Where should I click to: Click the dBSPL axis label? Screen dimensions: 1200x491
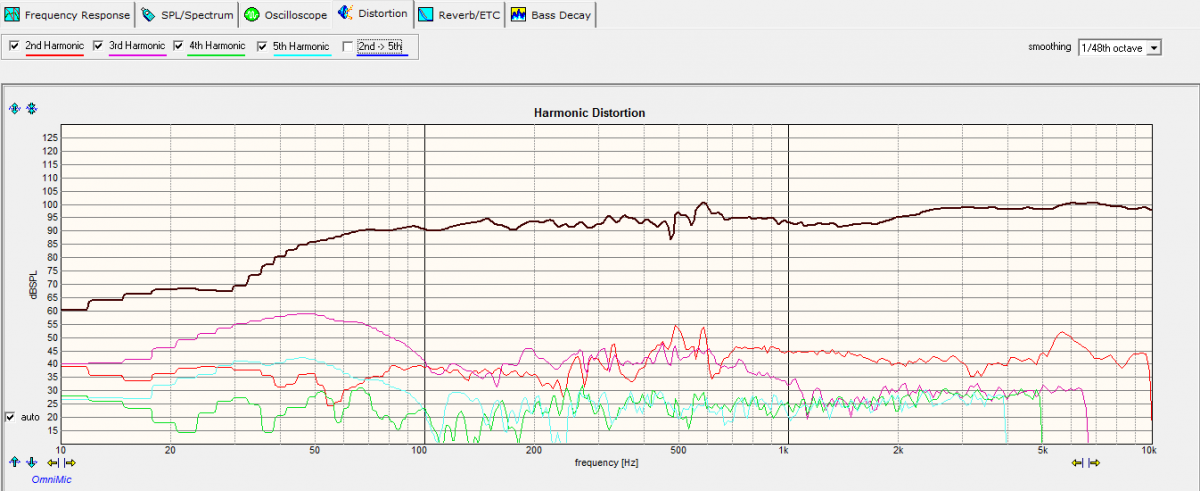33,284
